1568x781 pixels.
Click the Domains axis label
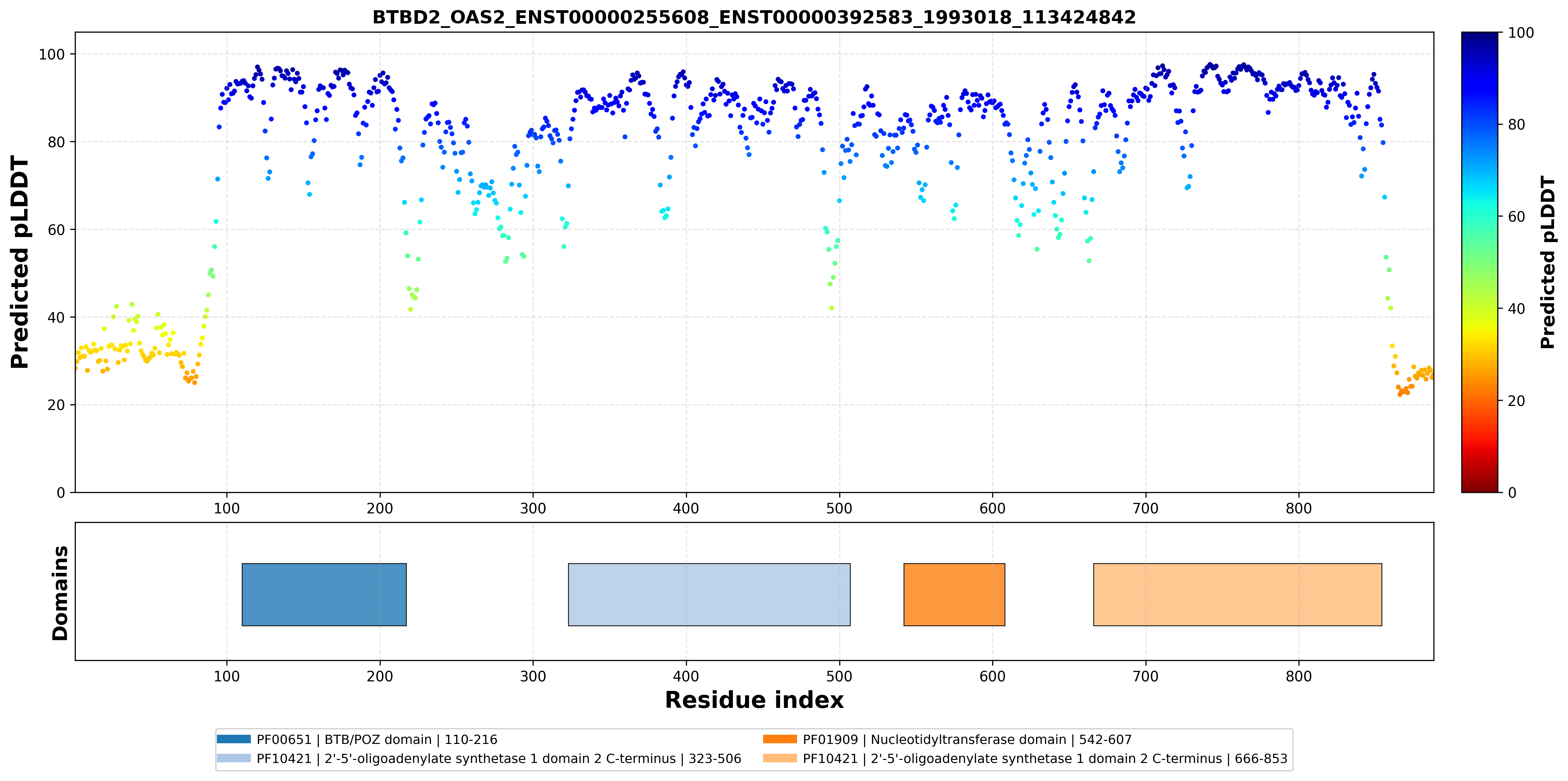(x=59, y=593)
